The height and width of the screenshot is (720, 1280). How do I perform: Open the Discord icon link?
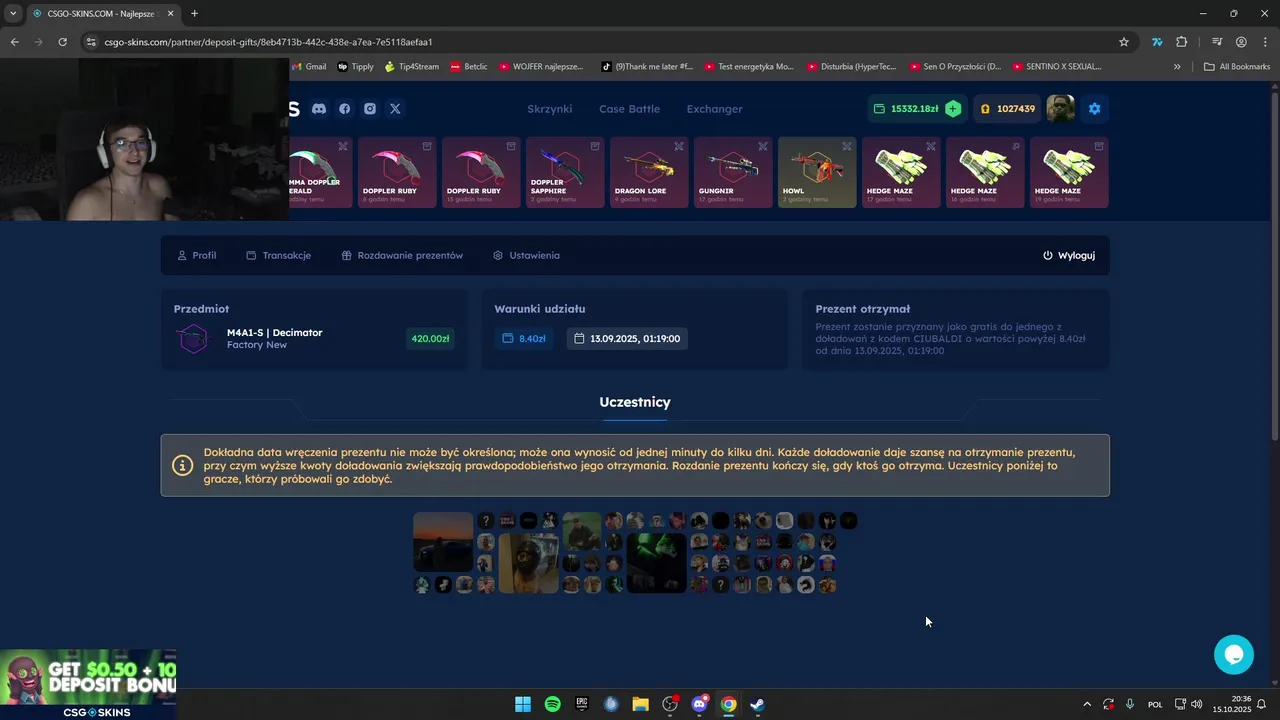click(x=319, y=109)
